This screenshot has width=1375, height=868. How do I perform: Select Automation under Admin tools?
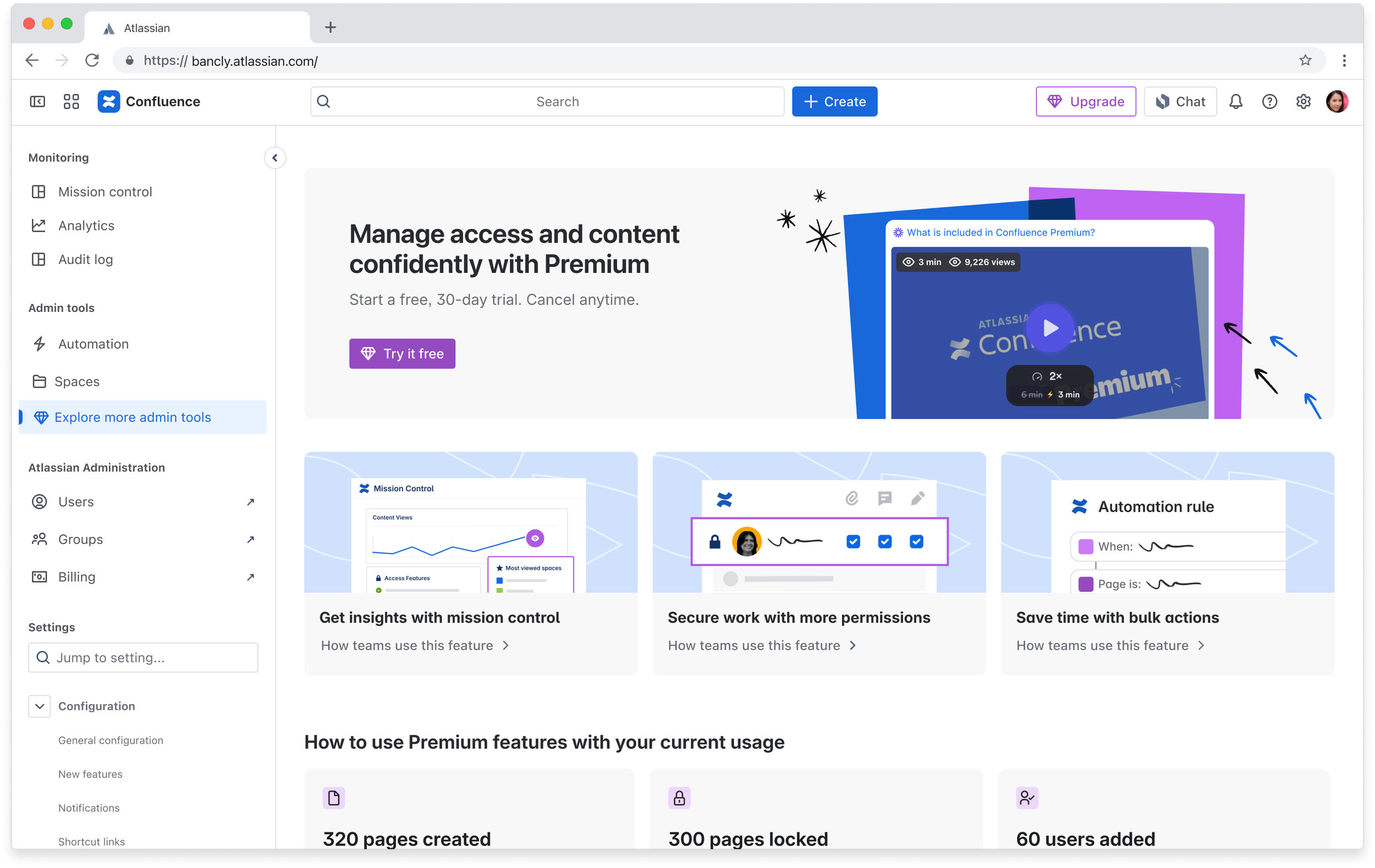93,344
